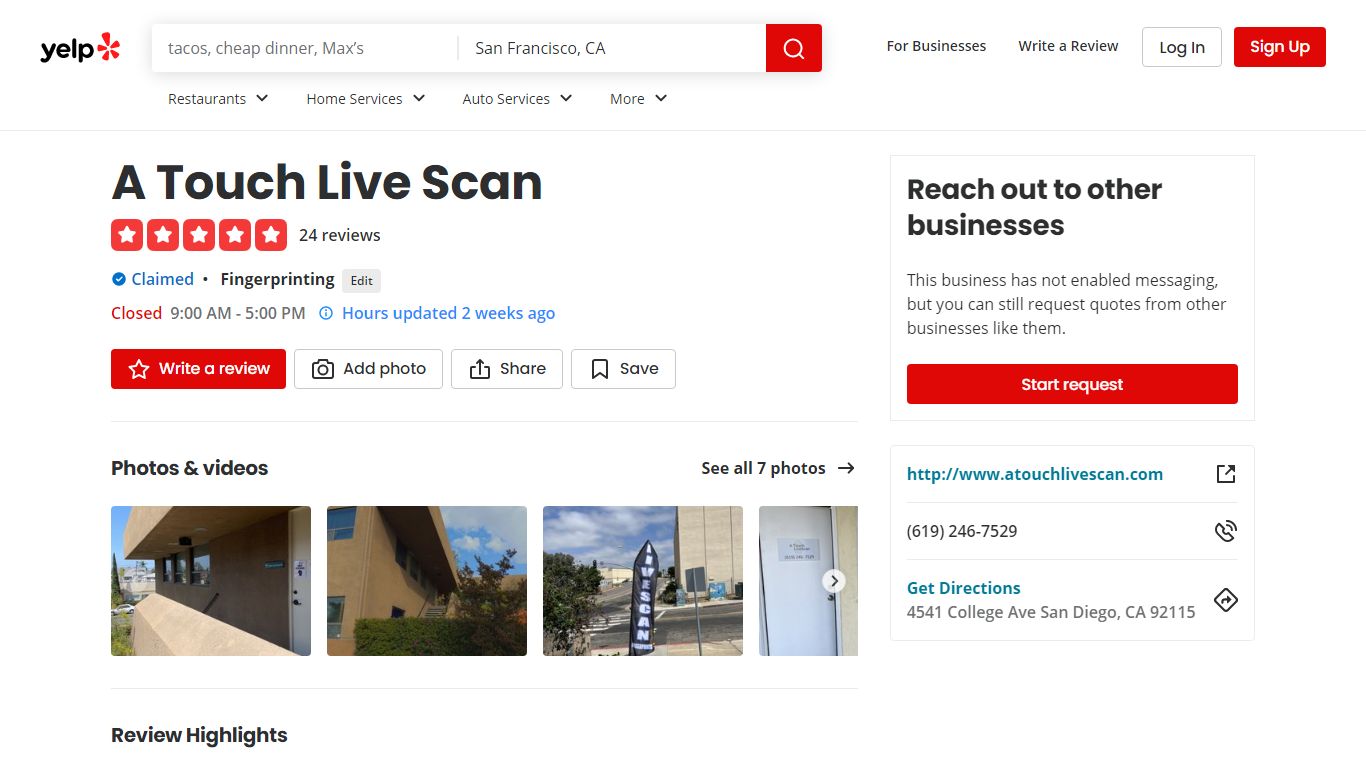Click the Get Directions link
Viewport: 1366px width, 768px height.
(x=964, y=588)
